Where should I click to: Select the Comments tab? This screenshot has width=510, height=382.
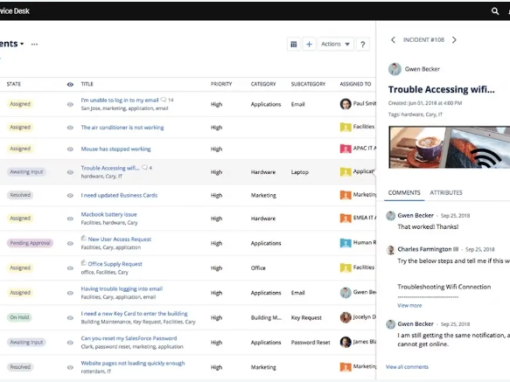point(404,193)
